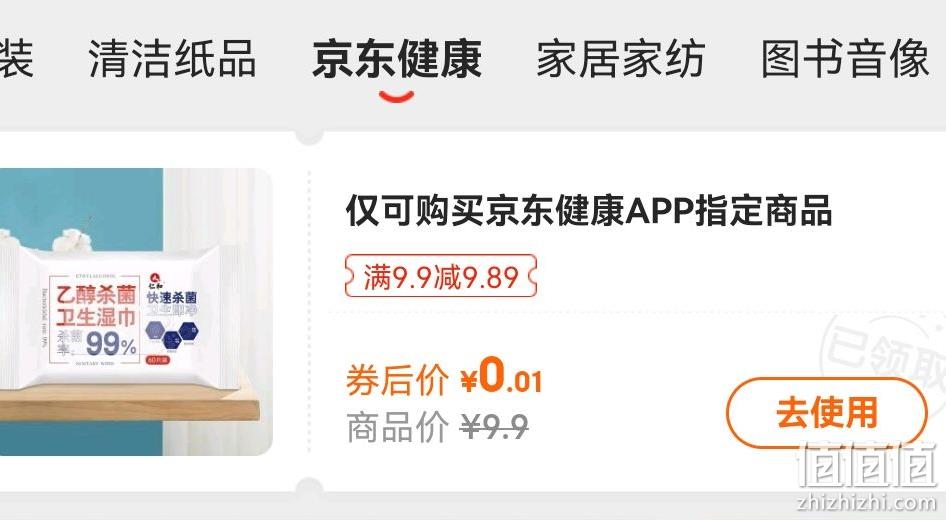Go to the 图书音像 tab
This screenshot has height=520, width=946.
click(845, 59)
